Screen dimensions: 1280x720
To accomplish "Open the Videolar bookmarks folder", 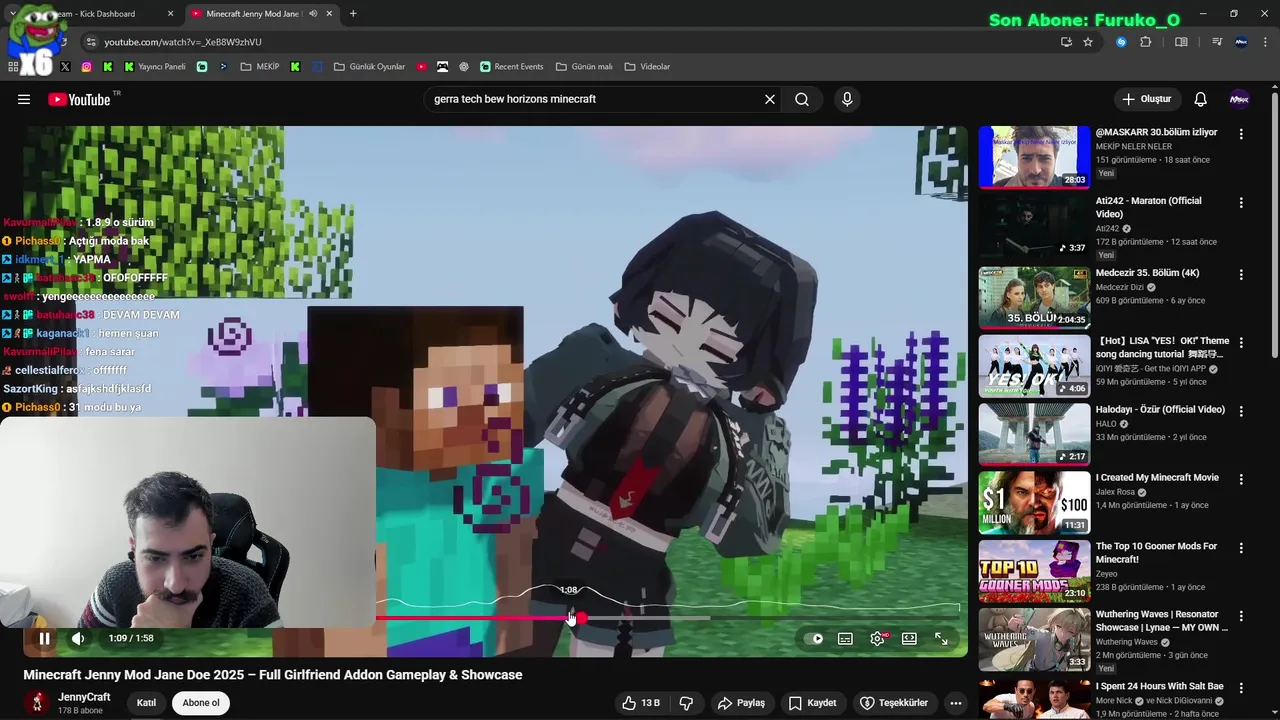I will pyautogui.click(x=647, y=67).
